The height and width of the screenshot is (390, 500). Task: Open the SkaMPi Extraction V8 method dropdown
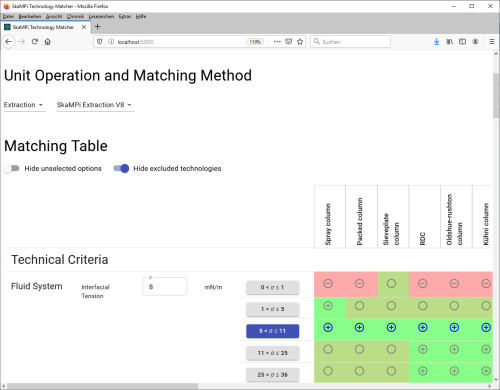click(94, 105)
